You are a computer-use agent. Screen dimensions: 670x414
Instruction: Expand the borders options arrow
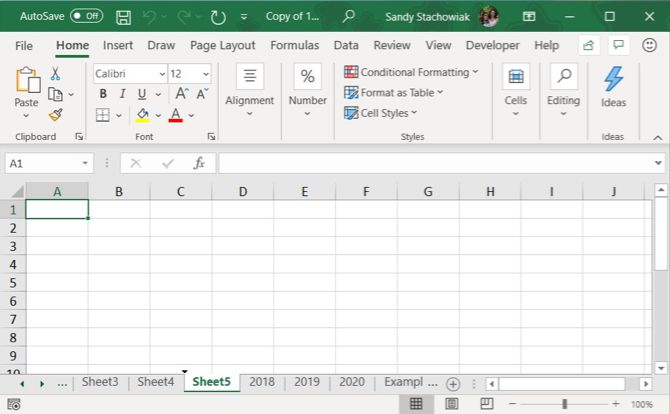[x=119, y=115]
